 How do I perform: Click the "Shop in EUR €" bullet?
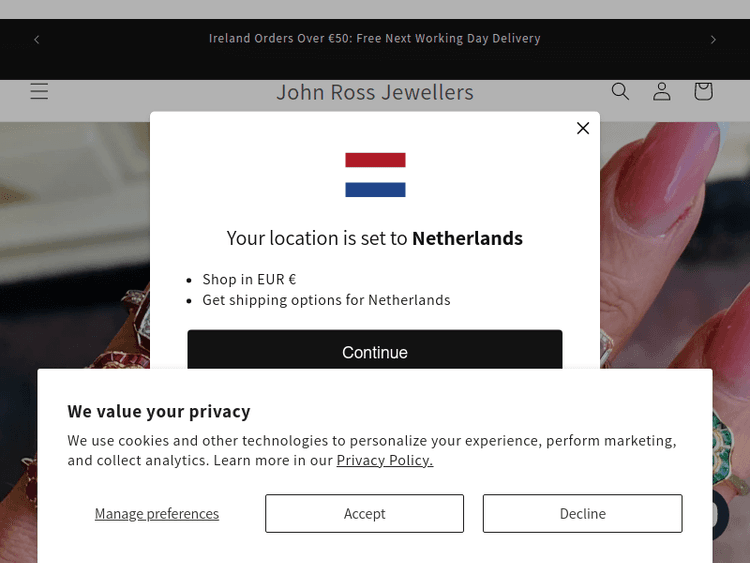pyautogui.click(x=249, y=280)
